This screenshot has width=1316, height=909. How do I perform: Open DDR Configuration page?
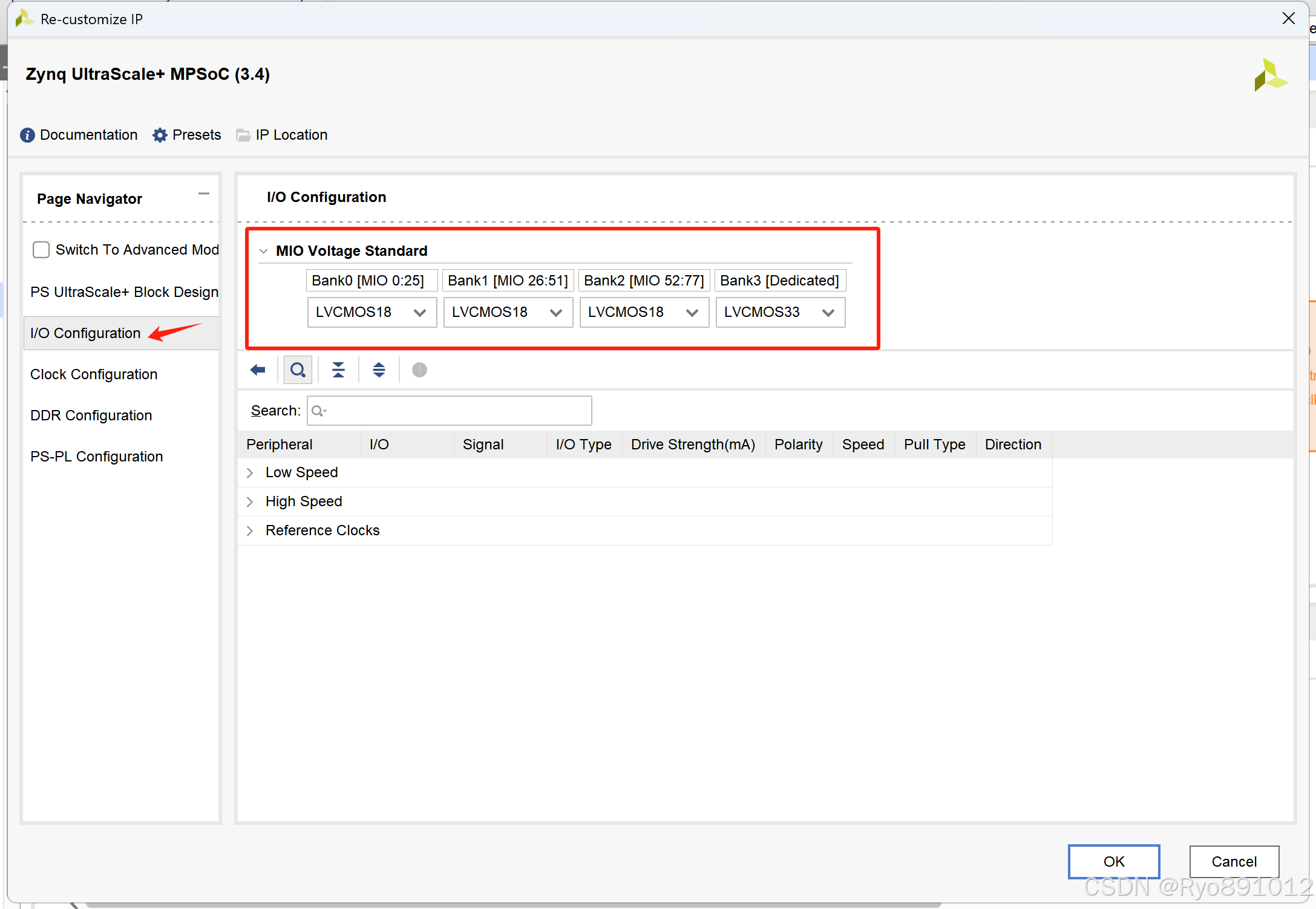(91, 415)
